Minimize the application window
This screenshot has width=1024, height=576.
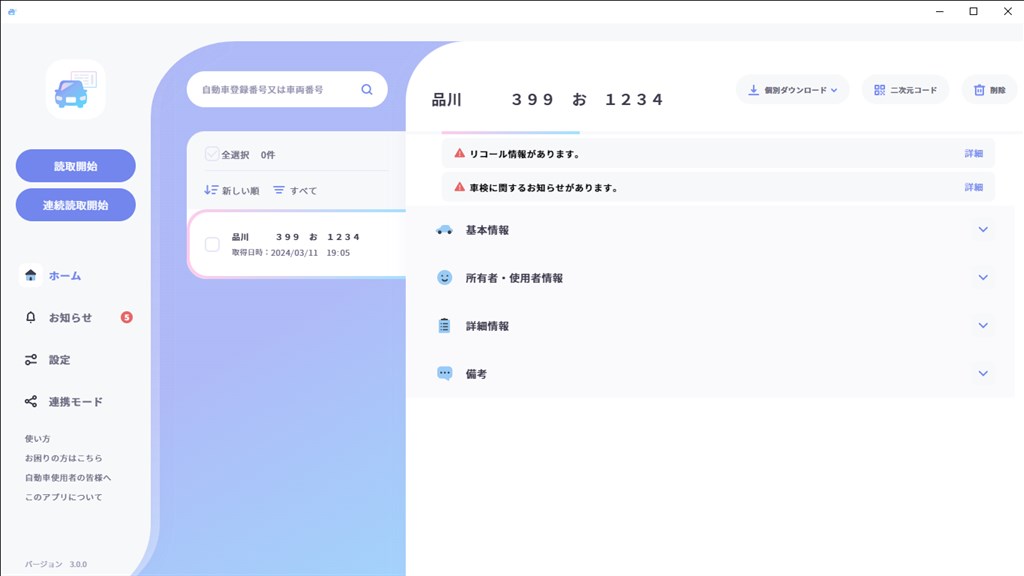(x=940, y=11)
